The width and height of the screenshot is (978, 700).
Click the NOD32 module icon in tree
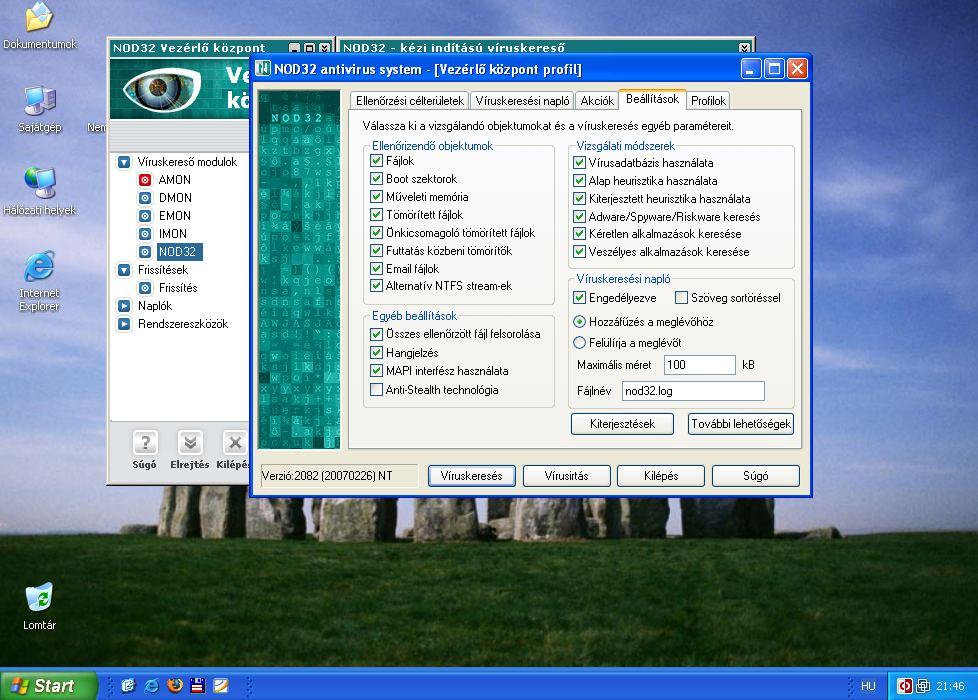pyautogui.click(x=145, y=252)
